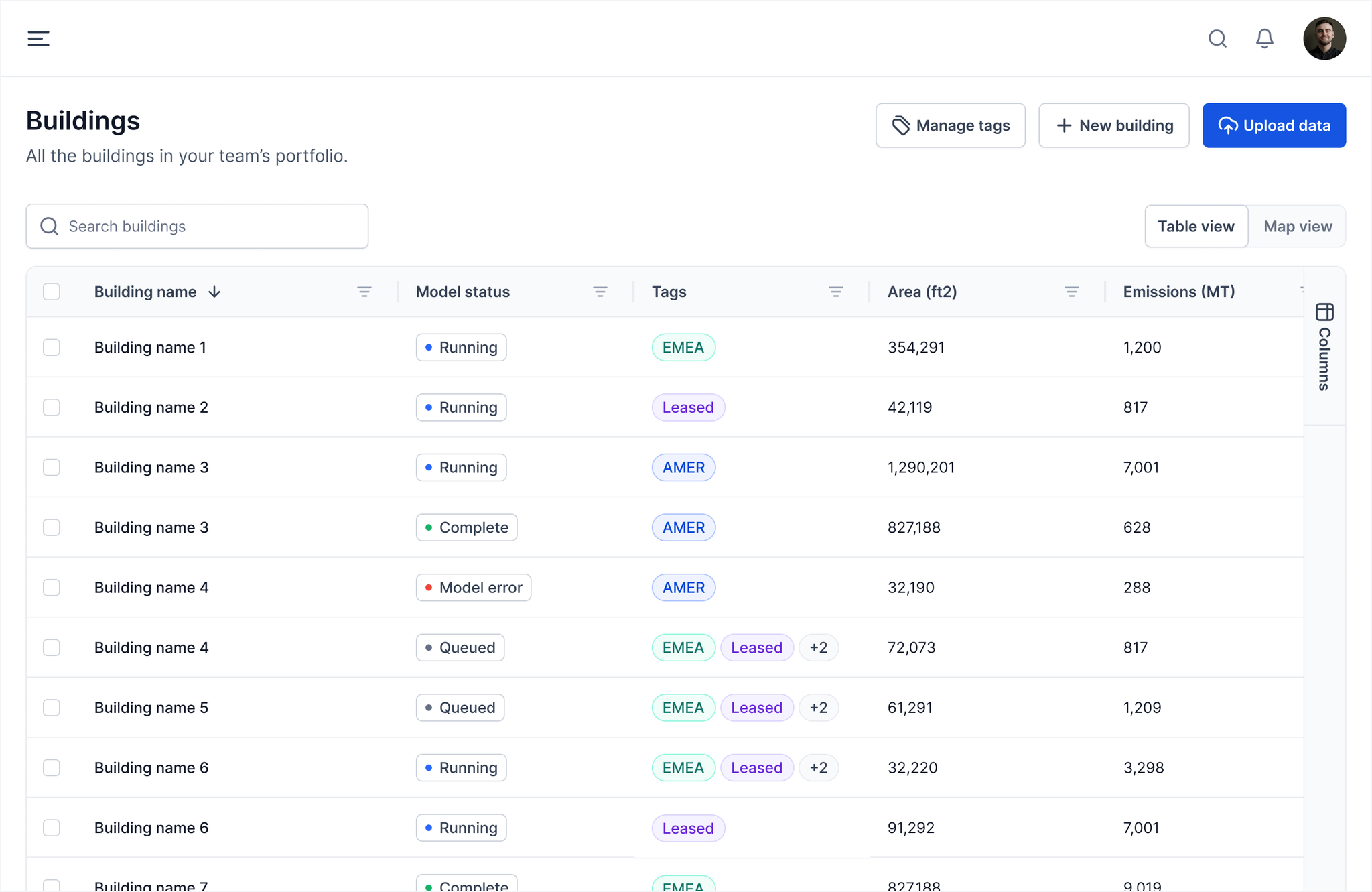Open filter for Tags column

point(835,292)
